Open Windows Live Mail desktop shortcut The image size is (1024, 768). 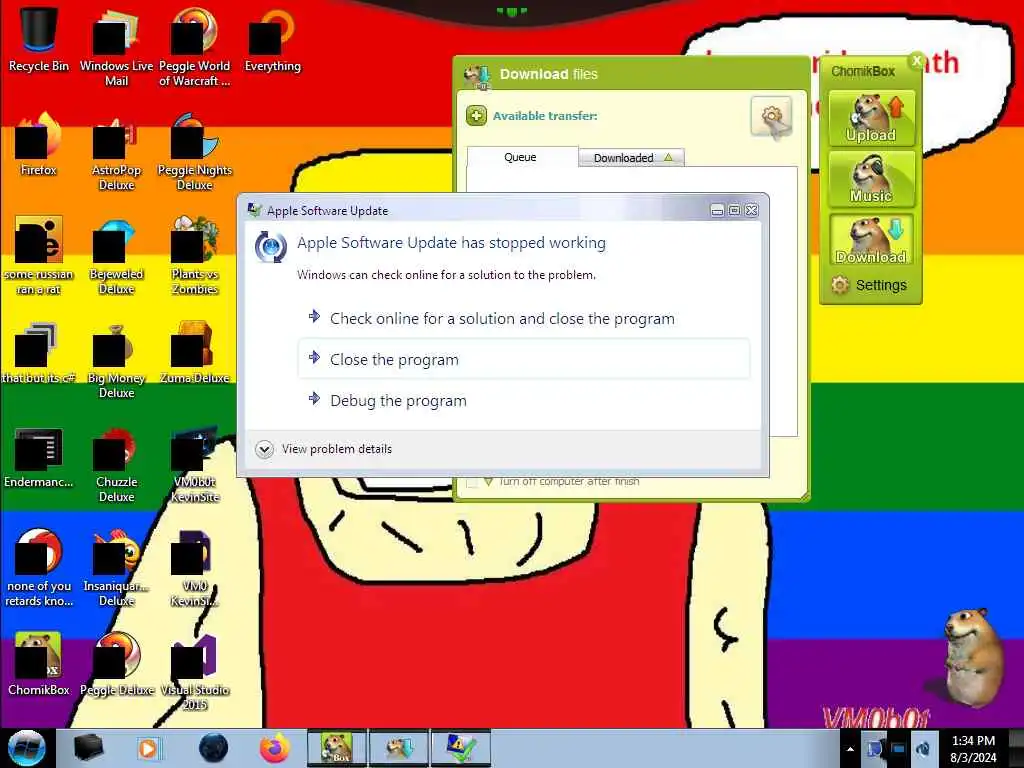tap(116, 46)
